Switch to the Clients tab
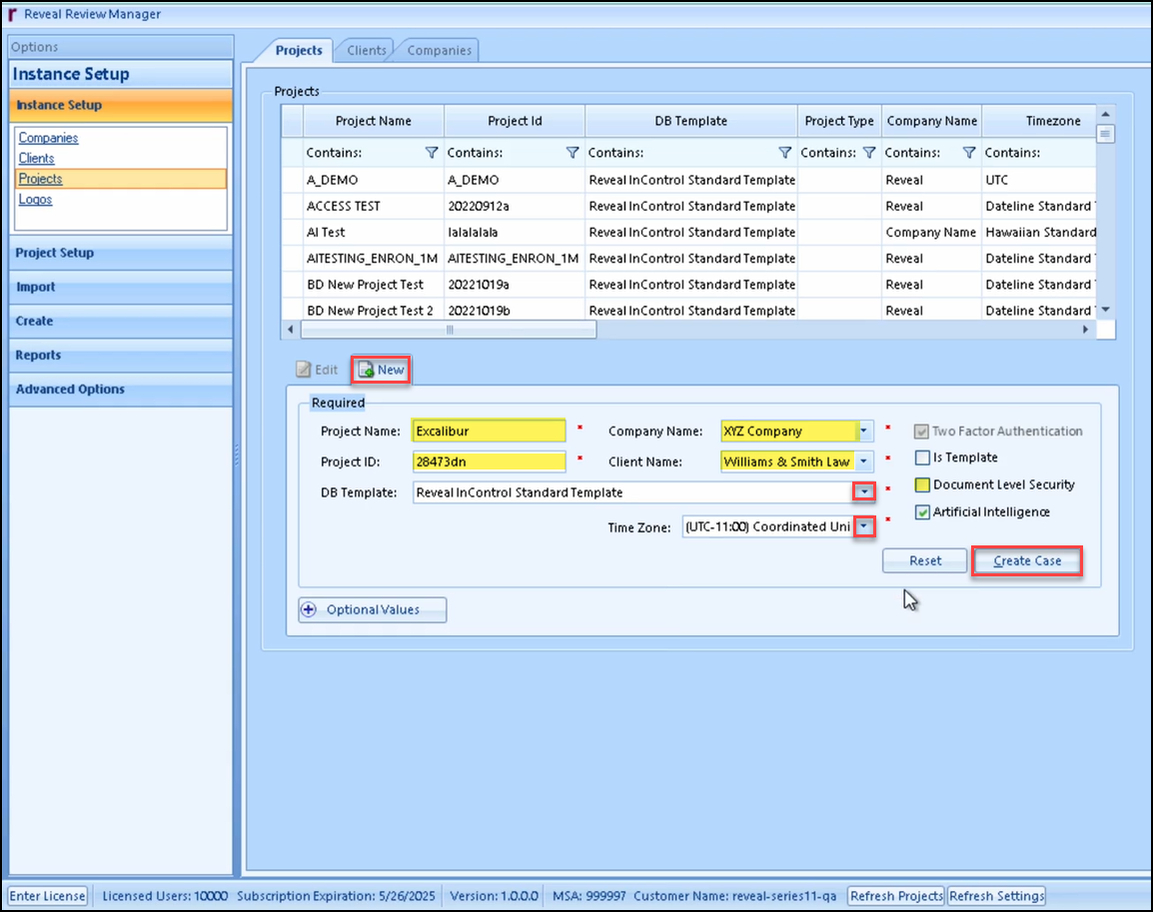The height and width of the screenshot is (912, 1153). coord(366,50)
